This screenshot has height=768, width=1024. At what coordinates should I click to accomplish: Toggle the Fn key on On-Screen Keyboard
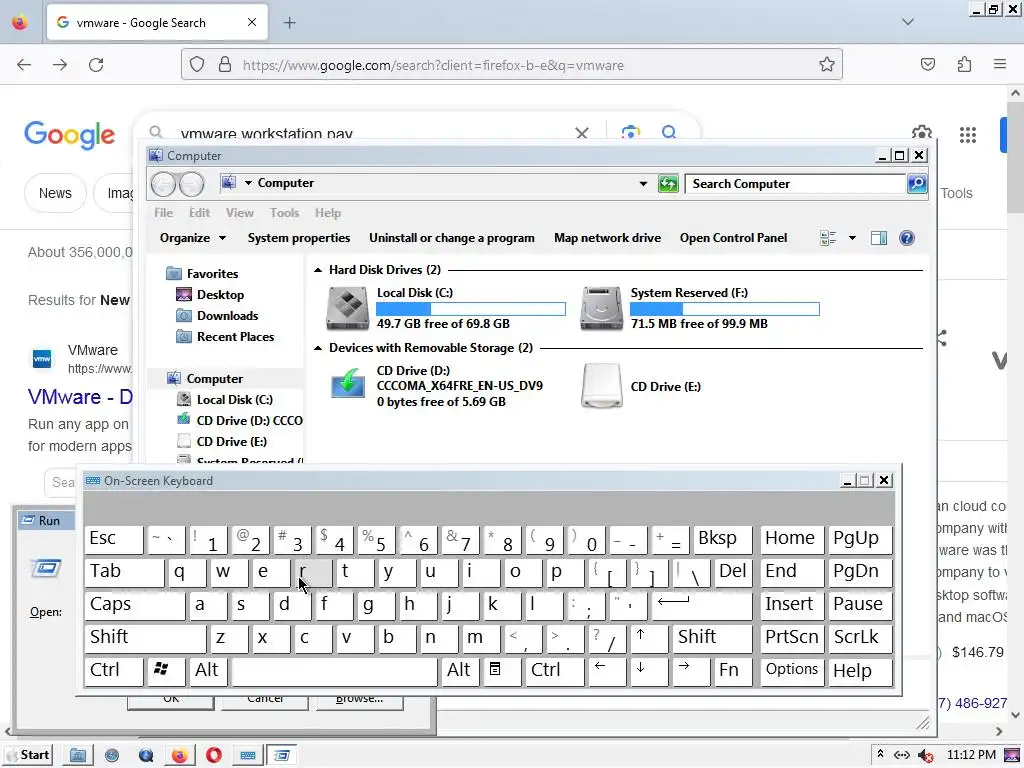pos(732,671)
